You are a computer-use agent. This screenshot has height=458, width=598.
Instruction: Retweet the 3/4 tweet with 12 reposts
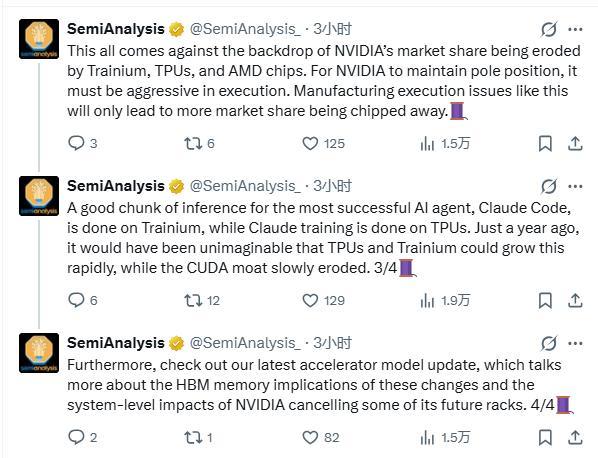point(202,301)
